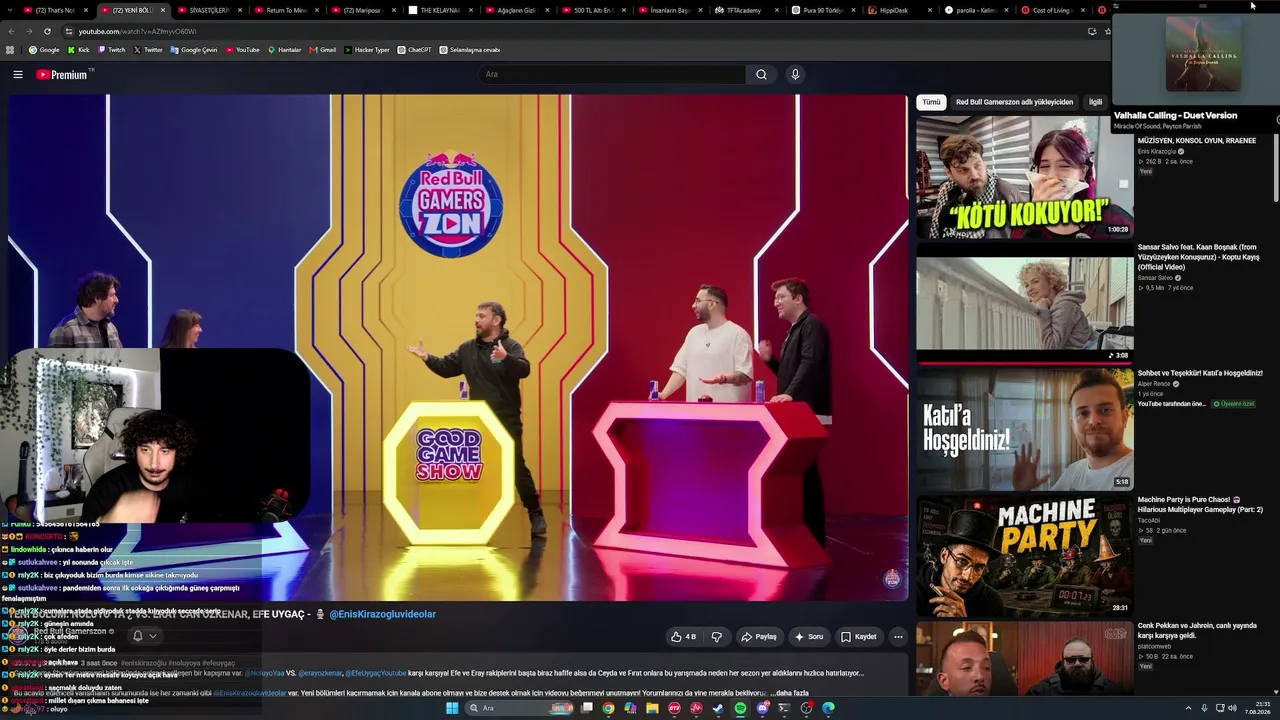Toggle the channel notification bell
Image resolution: width=1280 pixels, height=720 pixels.
[138, 636]
